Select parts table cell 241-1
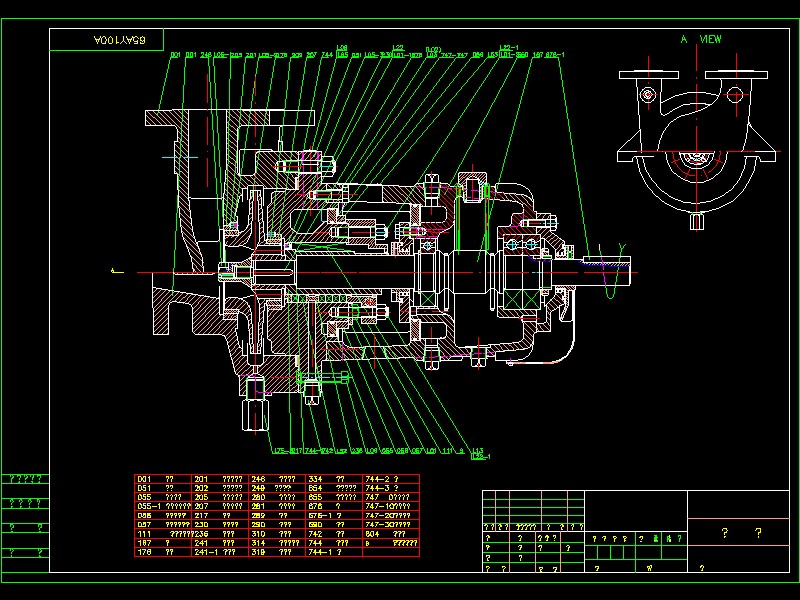800x600 pixels. (221, 552)
